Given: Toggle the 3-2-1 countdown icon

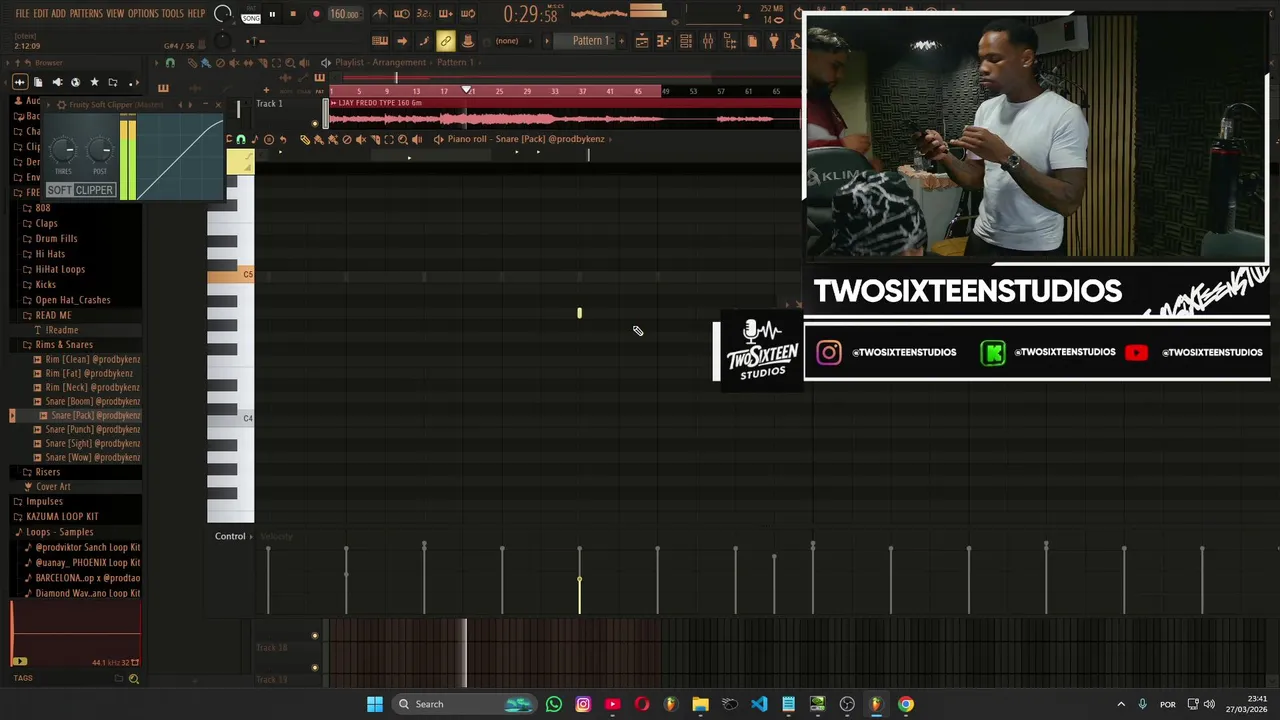Looking at the screenshot, I should click(424, 14).
